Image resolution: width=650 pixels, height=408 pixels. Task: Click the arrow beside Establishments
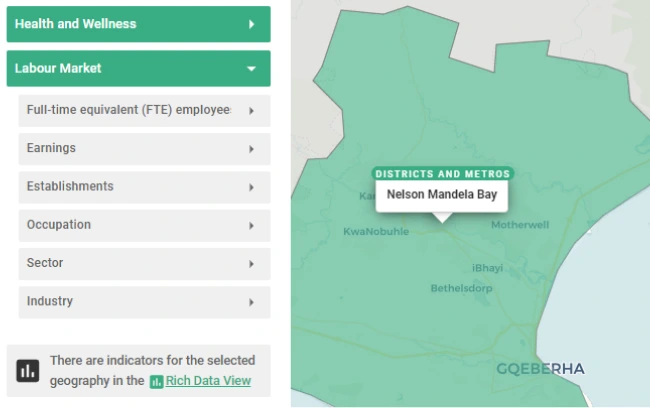click(251, 187)
